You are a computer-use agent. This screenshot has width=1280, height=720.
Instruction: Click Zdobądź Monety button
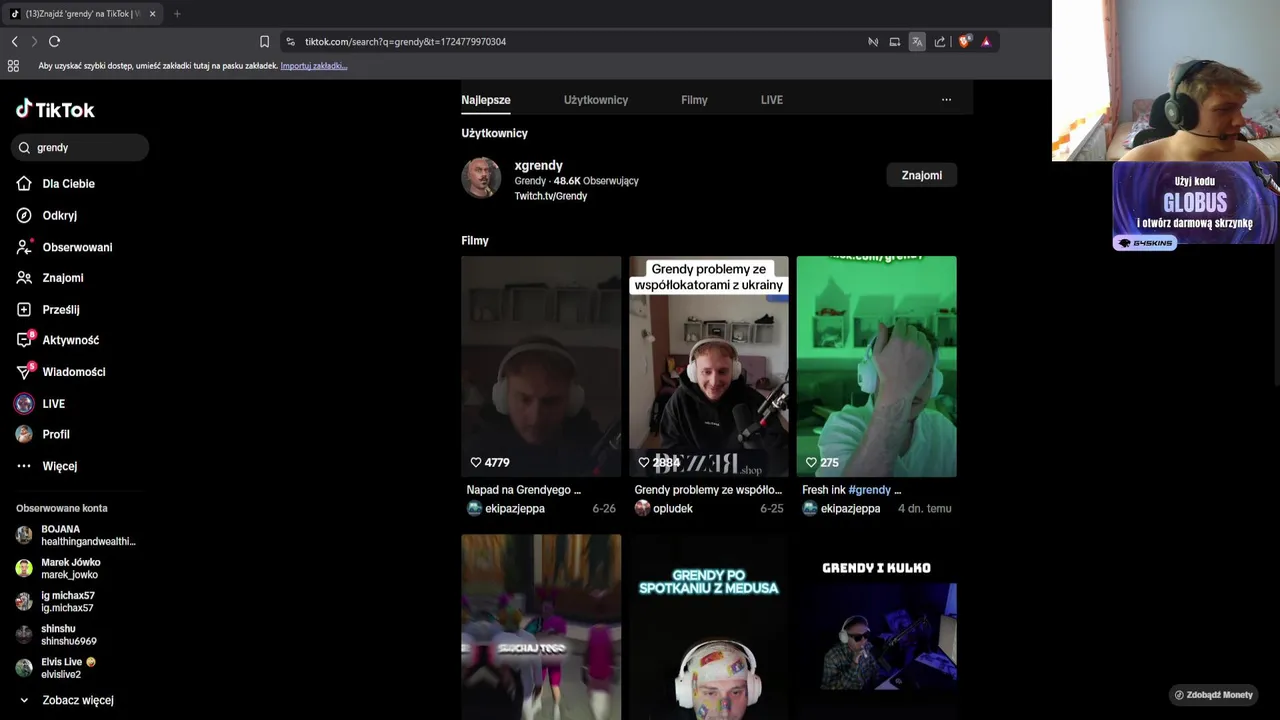point(1214,695)
